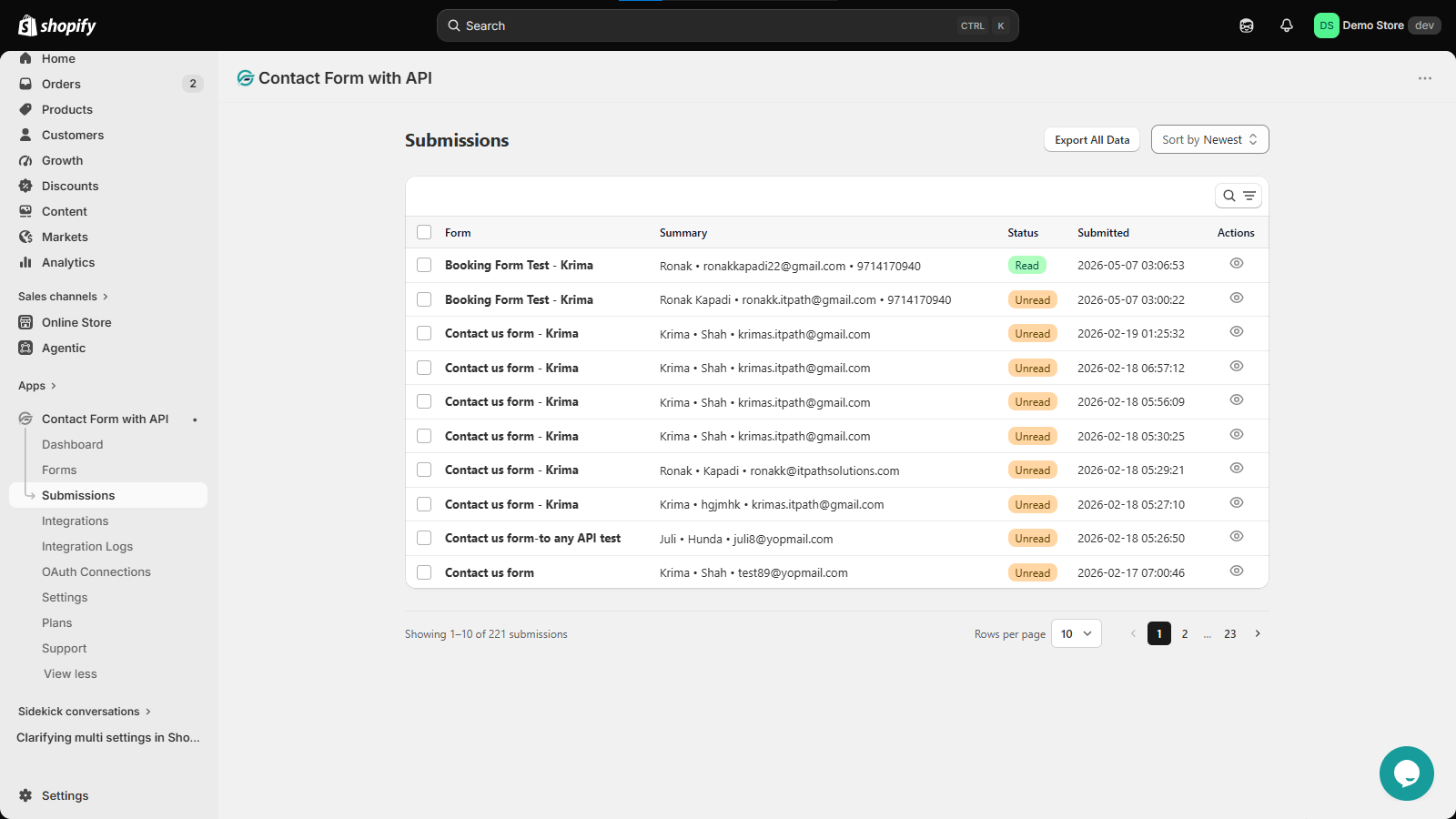Click the Customers person icon
The image size is (1456, 819).
(25, 135)
